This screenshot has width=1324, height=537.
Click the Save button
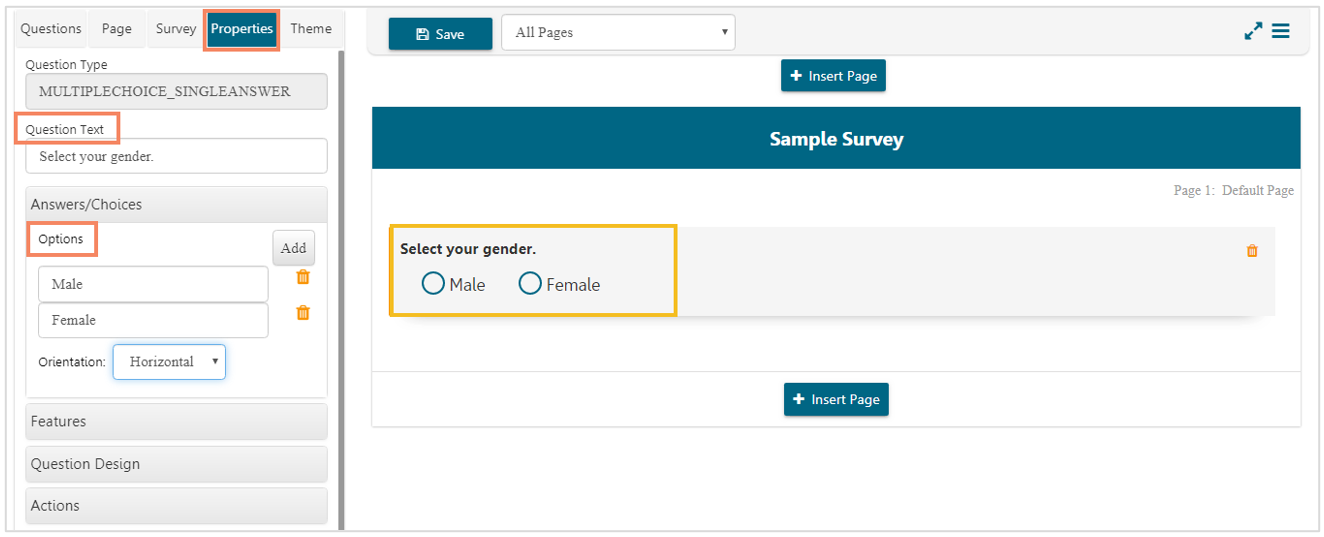(440, 34)
